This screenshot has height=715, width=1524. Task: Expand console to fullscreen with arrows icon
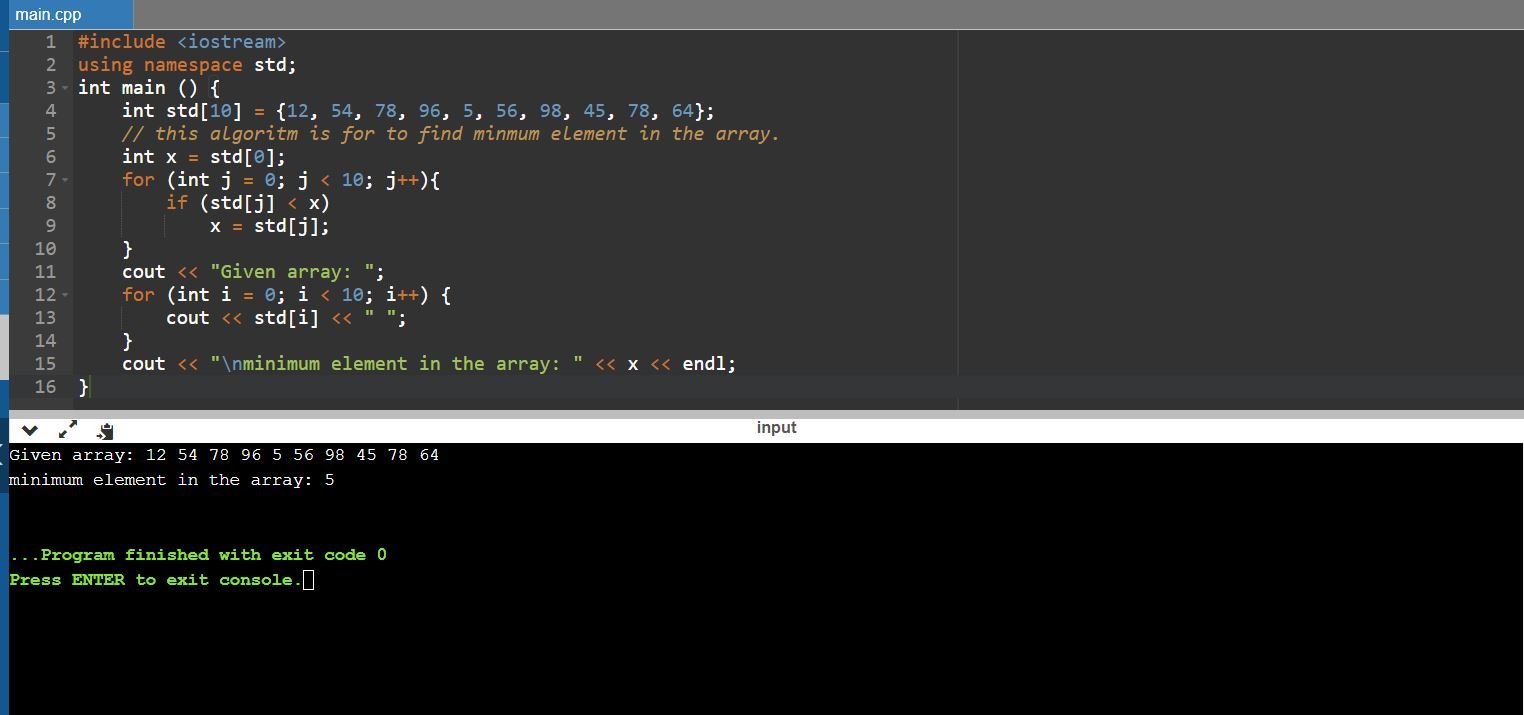click(68, 431)
